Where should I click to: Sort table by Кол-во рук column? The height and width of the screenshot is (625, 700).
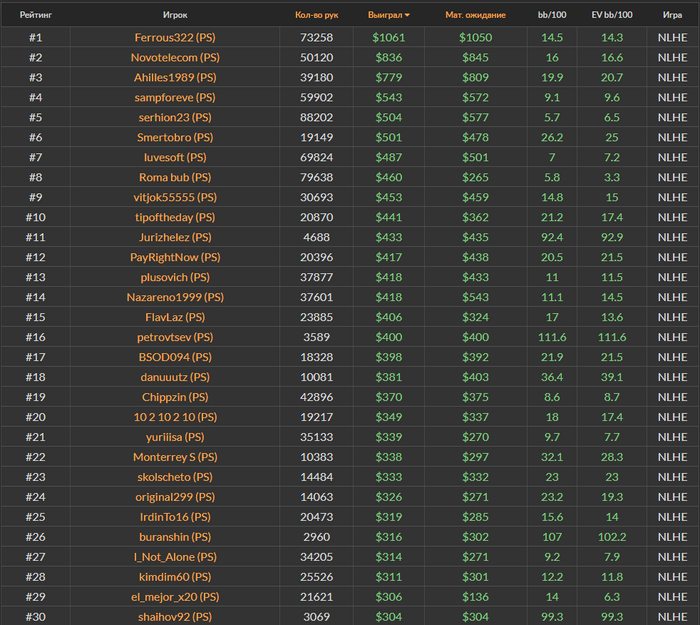tap(316, 15)
